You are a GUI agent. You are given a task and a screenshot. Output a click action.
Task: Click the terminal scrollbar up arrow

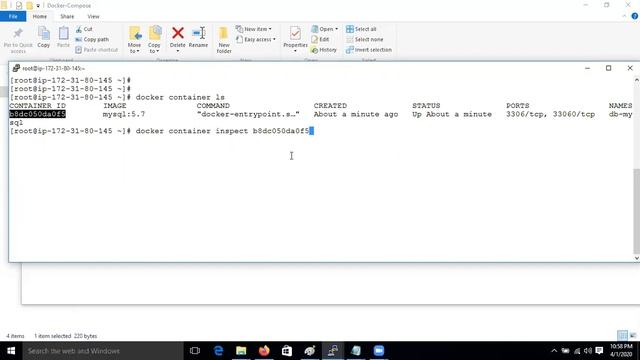[636, 80]
